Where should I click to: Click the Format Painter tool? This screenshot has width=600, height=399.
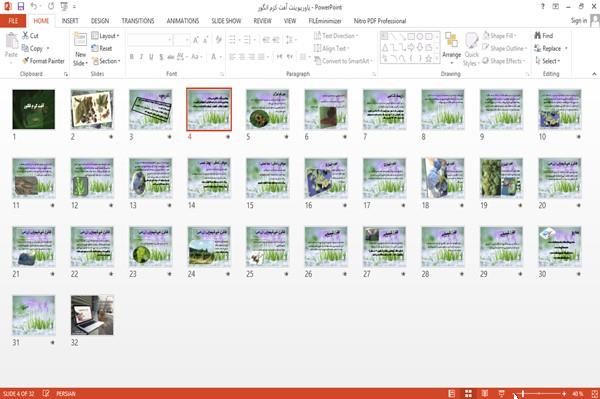coord(43,61)
